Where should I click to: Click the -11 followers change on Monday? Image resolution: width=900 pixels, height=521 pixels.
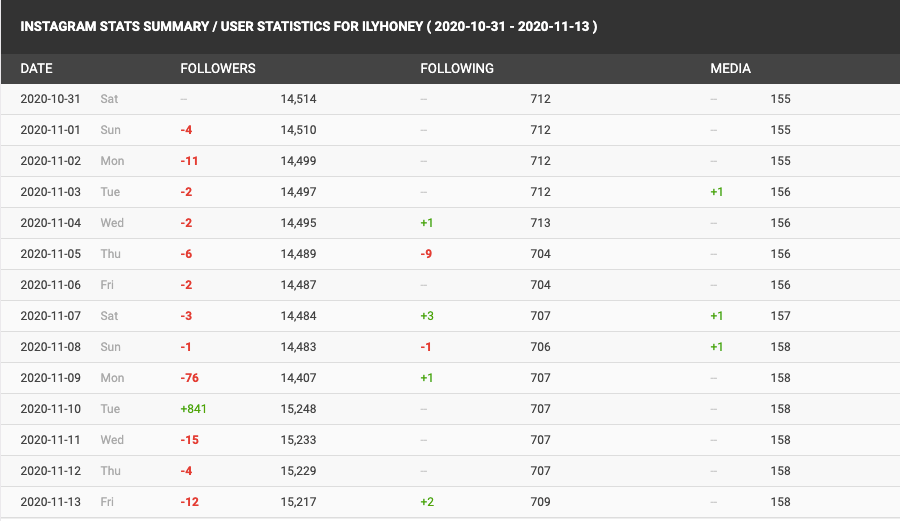[x=190, y=161]
